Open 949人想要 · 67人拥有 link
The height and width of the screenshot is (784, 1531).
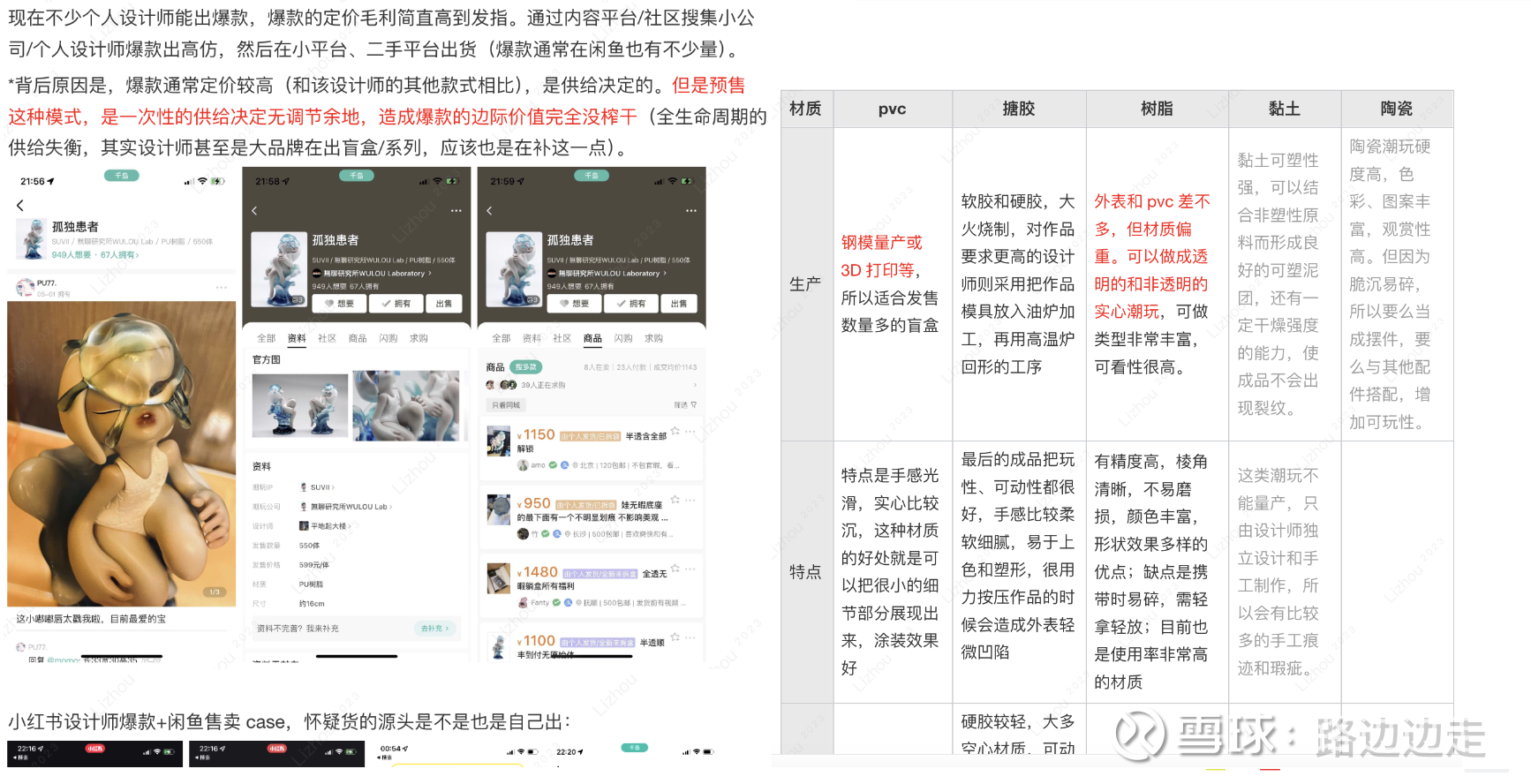pyautogui.click(x=95, y=255)
